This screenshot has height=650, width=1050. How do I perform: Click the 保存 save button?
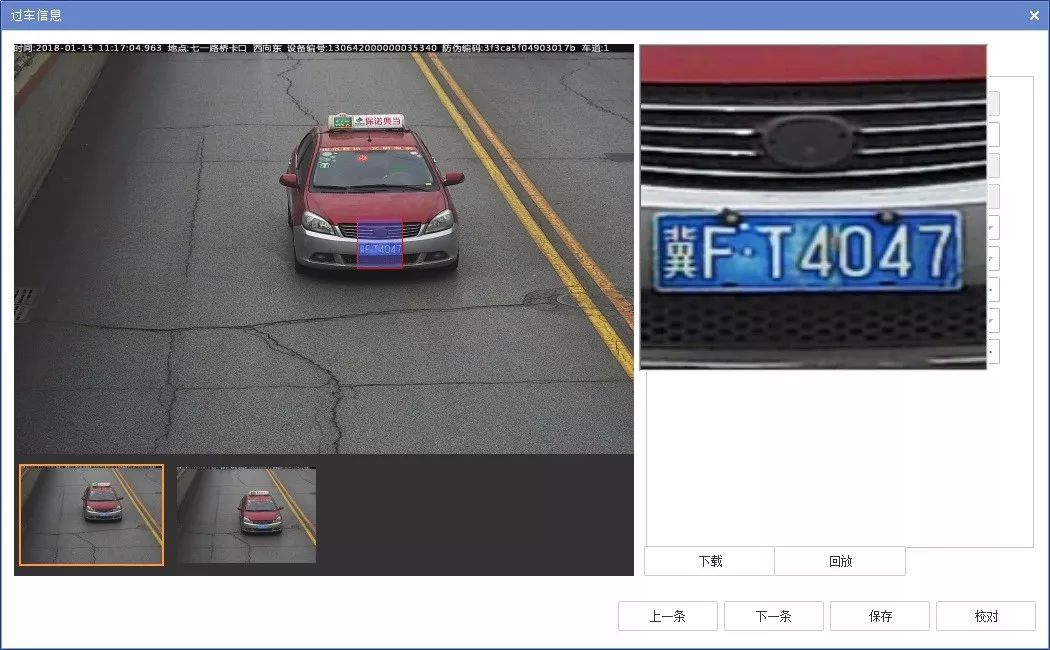880,616
